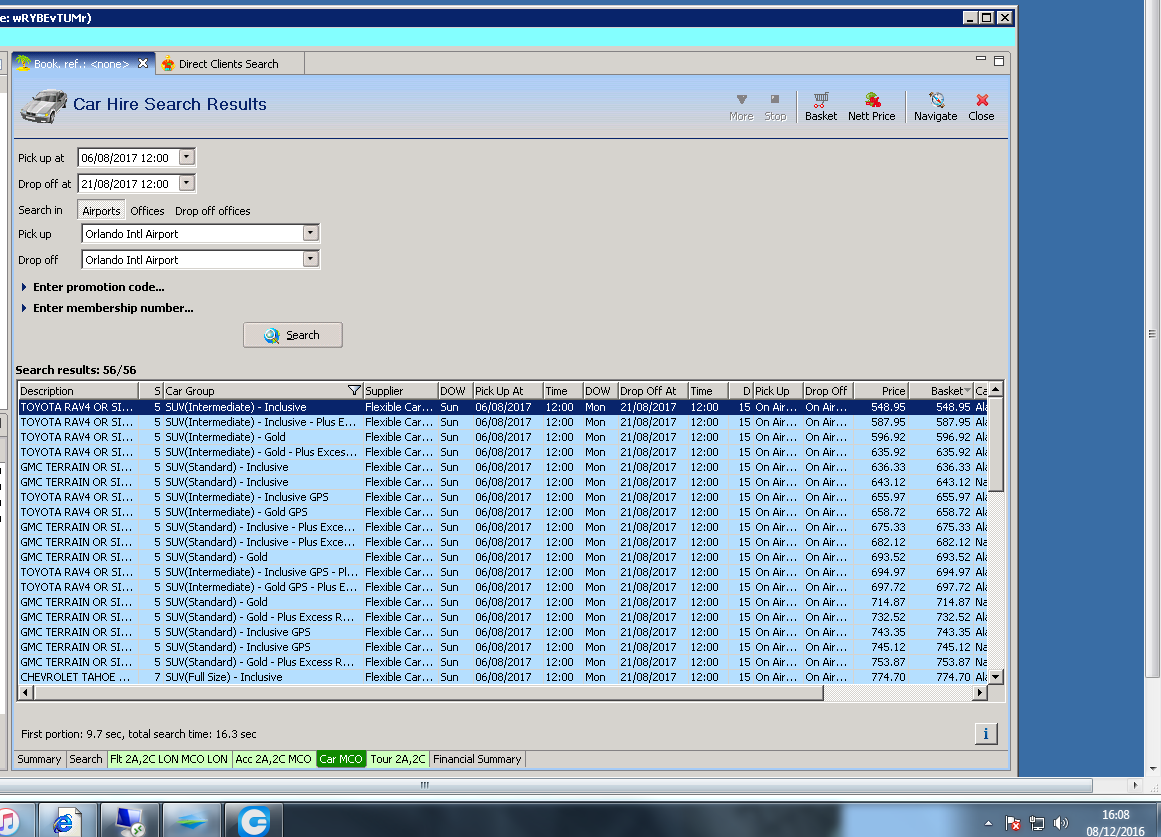Click the red Close toolbar icon
The height and width of the screenshot is (837, 1161).
click(x=981, y=107)
